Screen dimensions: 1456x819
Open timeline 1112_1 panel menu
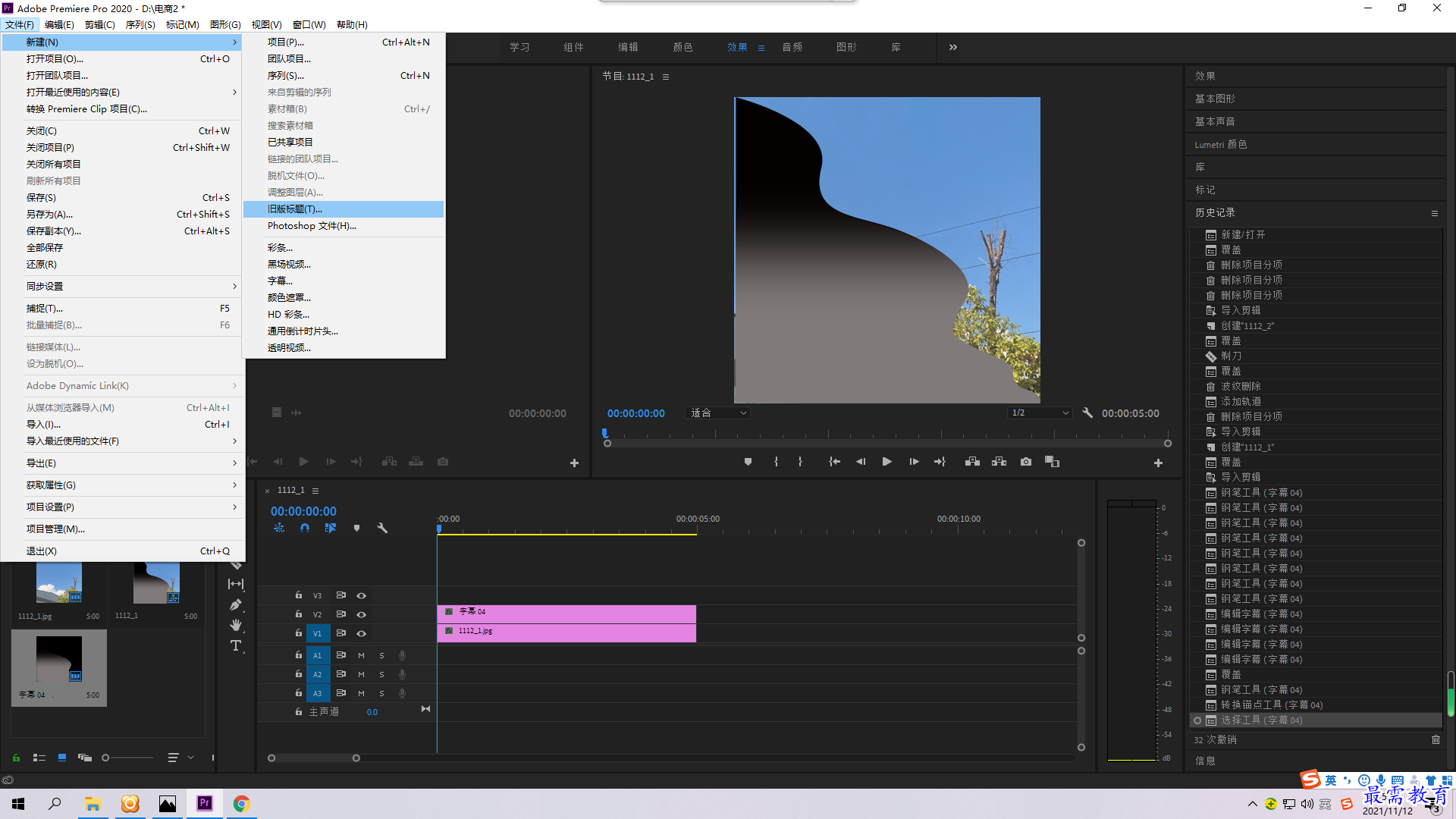click(x=315, y=491)
